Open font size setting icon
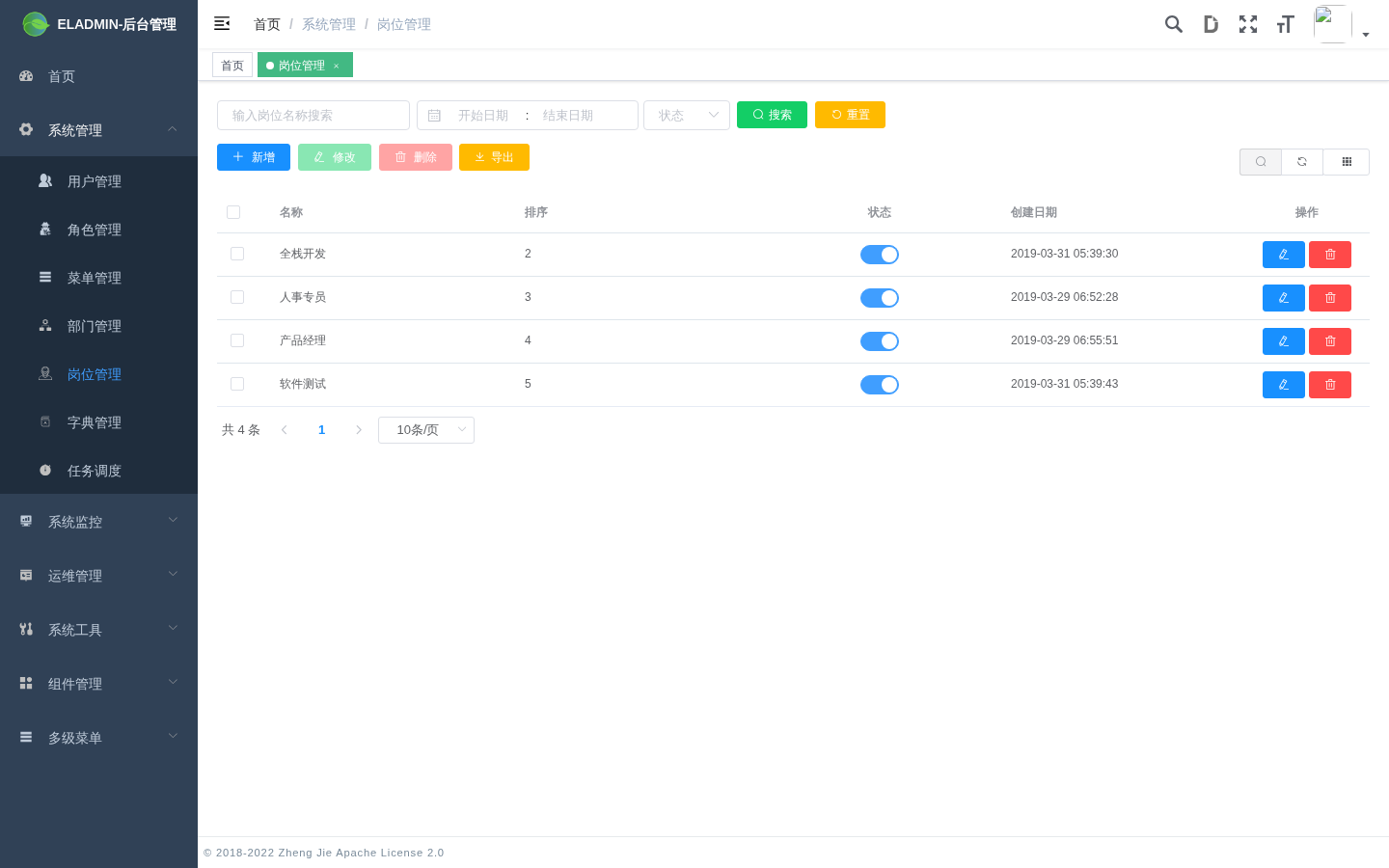Viewport: 1389px width, 868px height. [1285, 24]
